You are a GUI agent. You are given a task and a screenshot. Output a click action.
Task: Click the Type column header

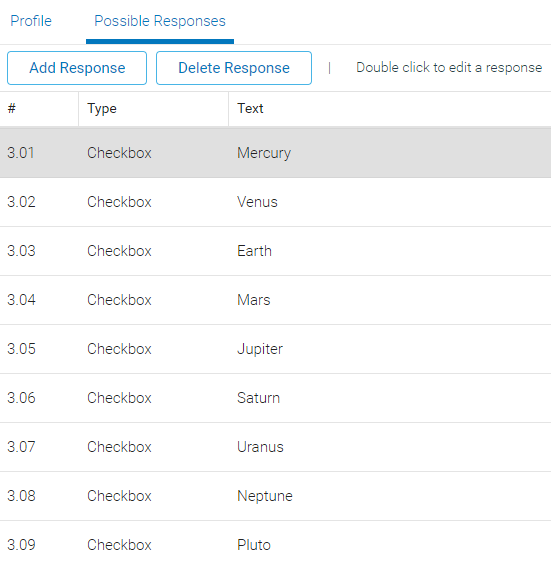[153, 108]
